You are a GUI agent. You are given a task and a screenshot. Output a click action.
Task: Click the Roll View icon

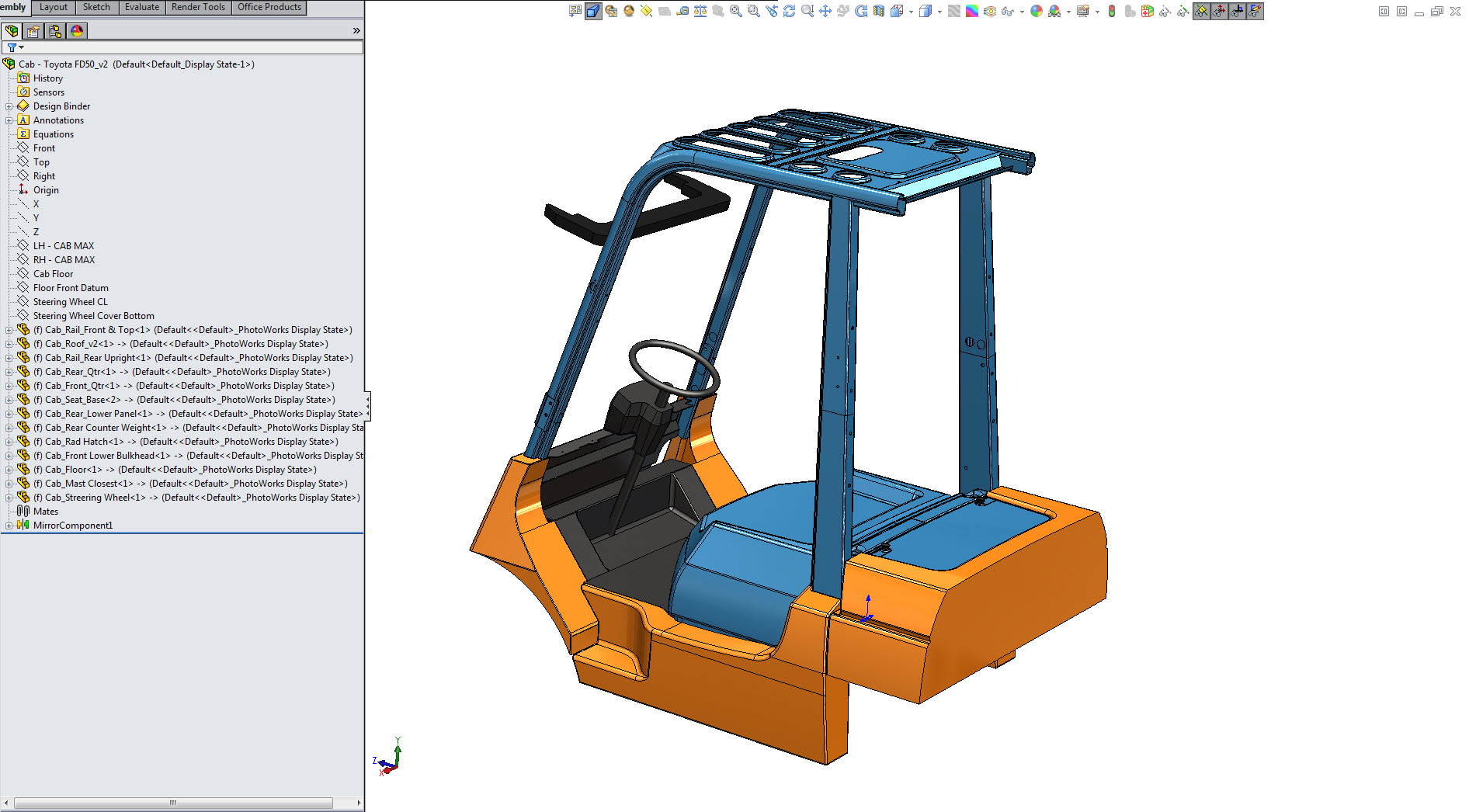coord(861,11)
